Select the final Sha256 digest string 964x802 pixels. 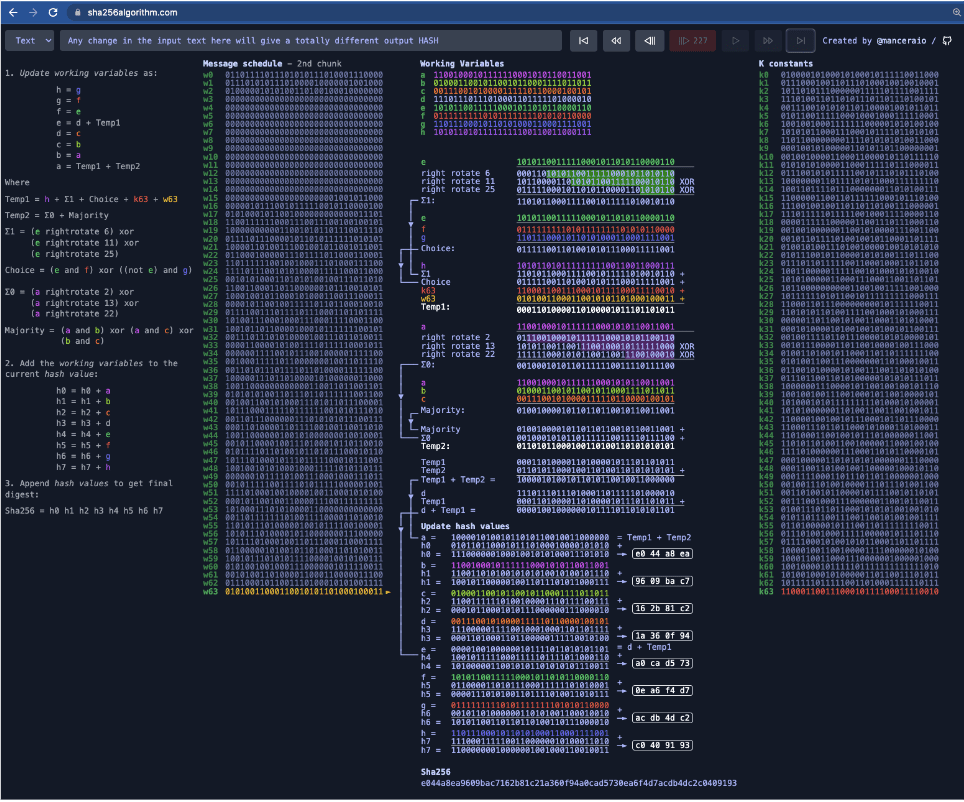(579, 784)
